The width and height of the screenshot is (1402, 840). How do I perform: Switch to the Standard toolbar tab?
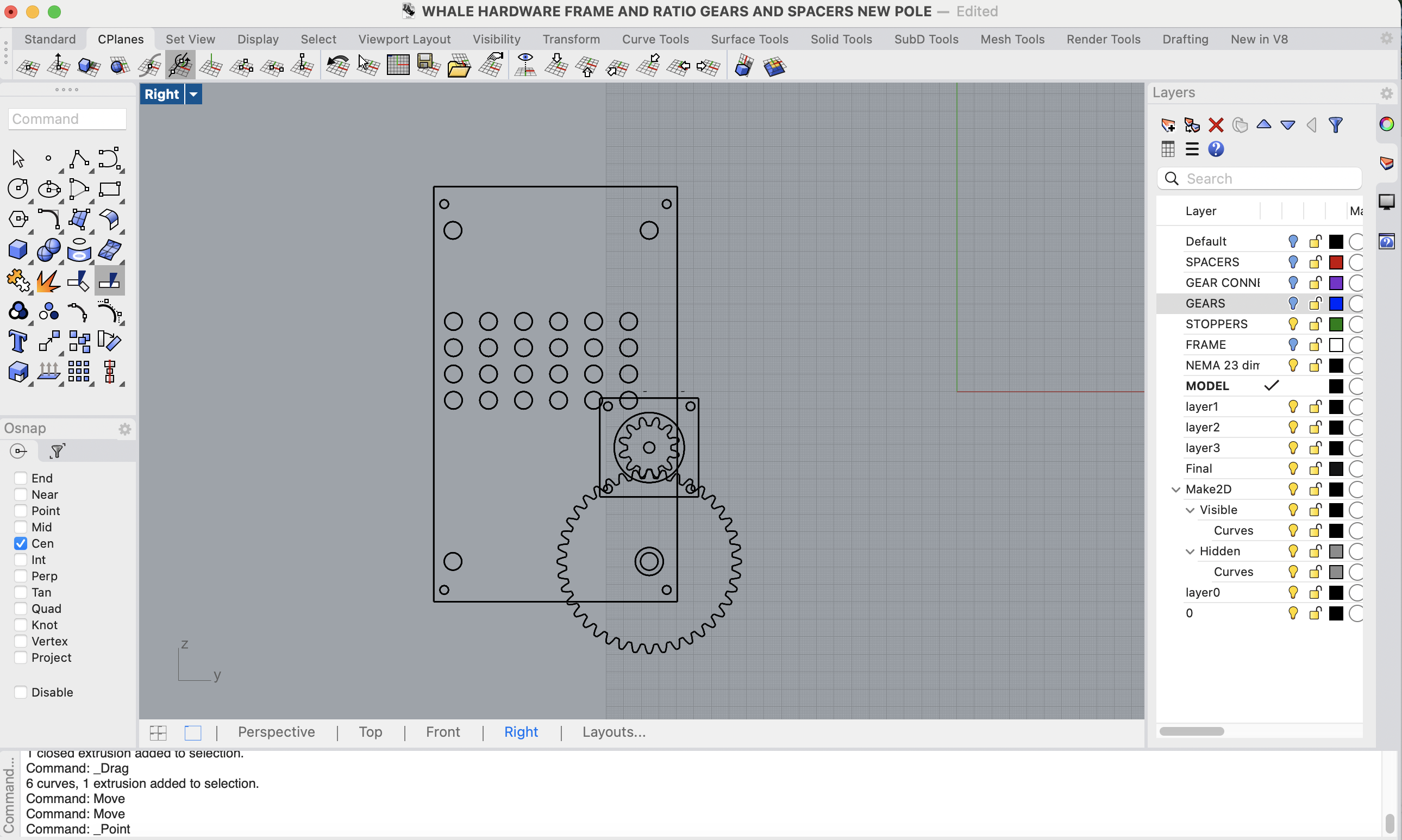50,39
